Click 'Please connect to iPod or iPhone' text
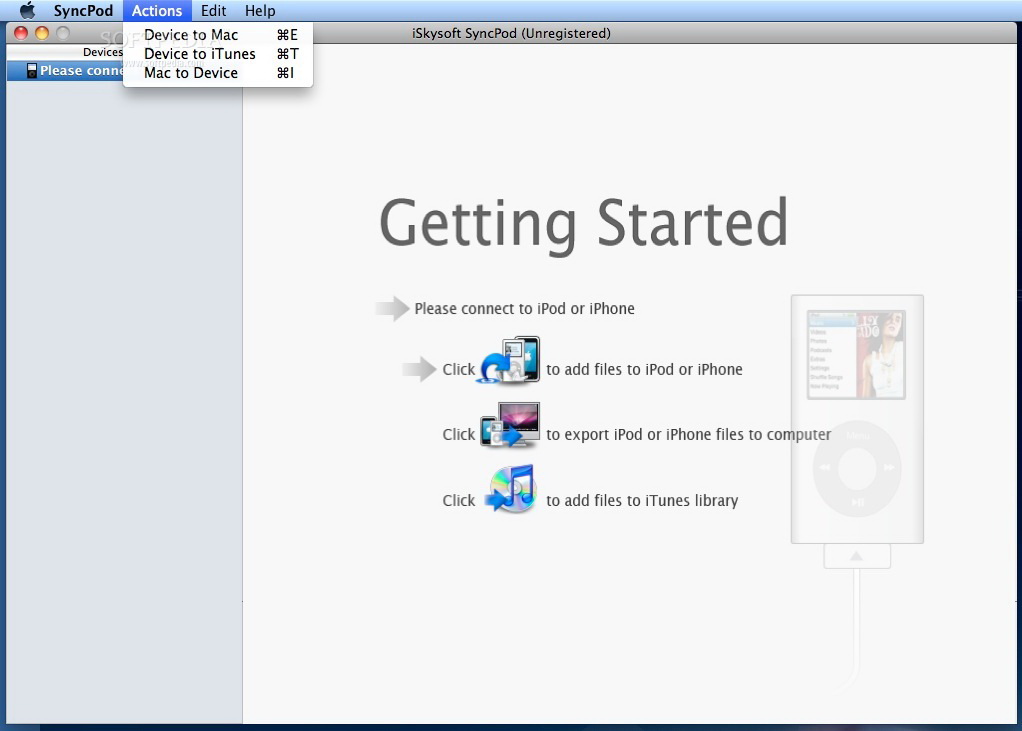Image resolution: width=1022 pixels, height=731 pixels. pyautogui.click(x=524, y=308)
